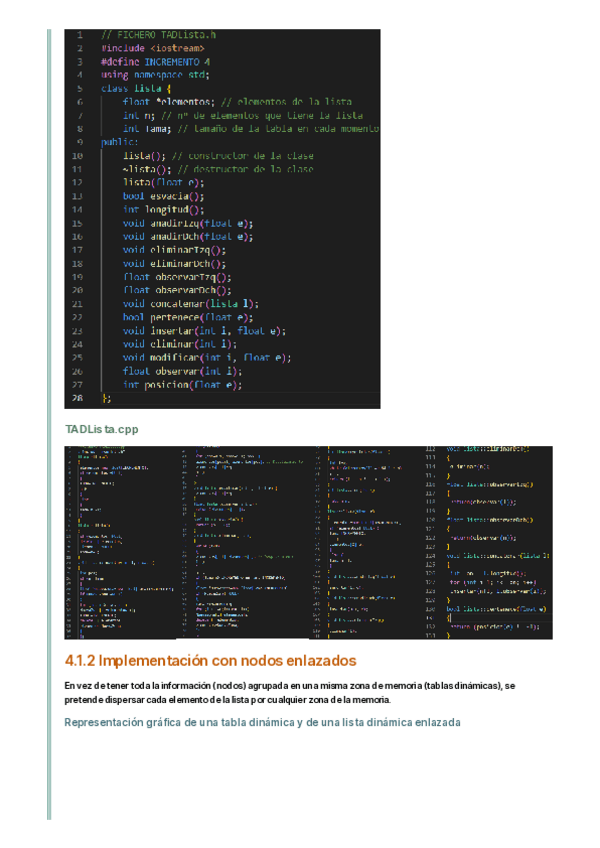This screenshot has width=600, height=848.
Task: Click code line "void eliminar(int i);"
Action: click(180, 344)
